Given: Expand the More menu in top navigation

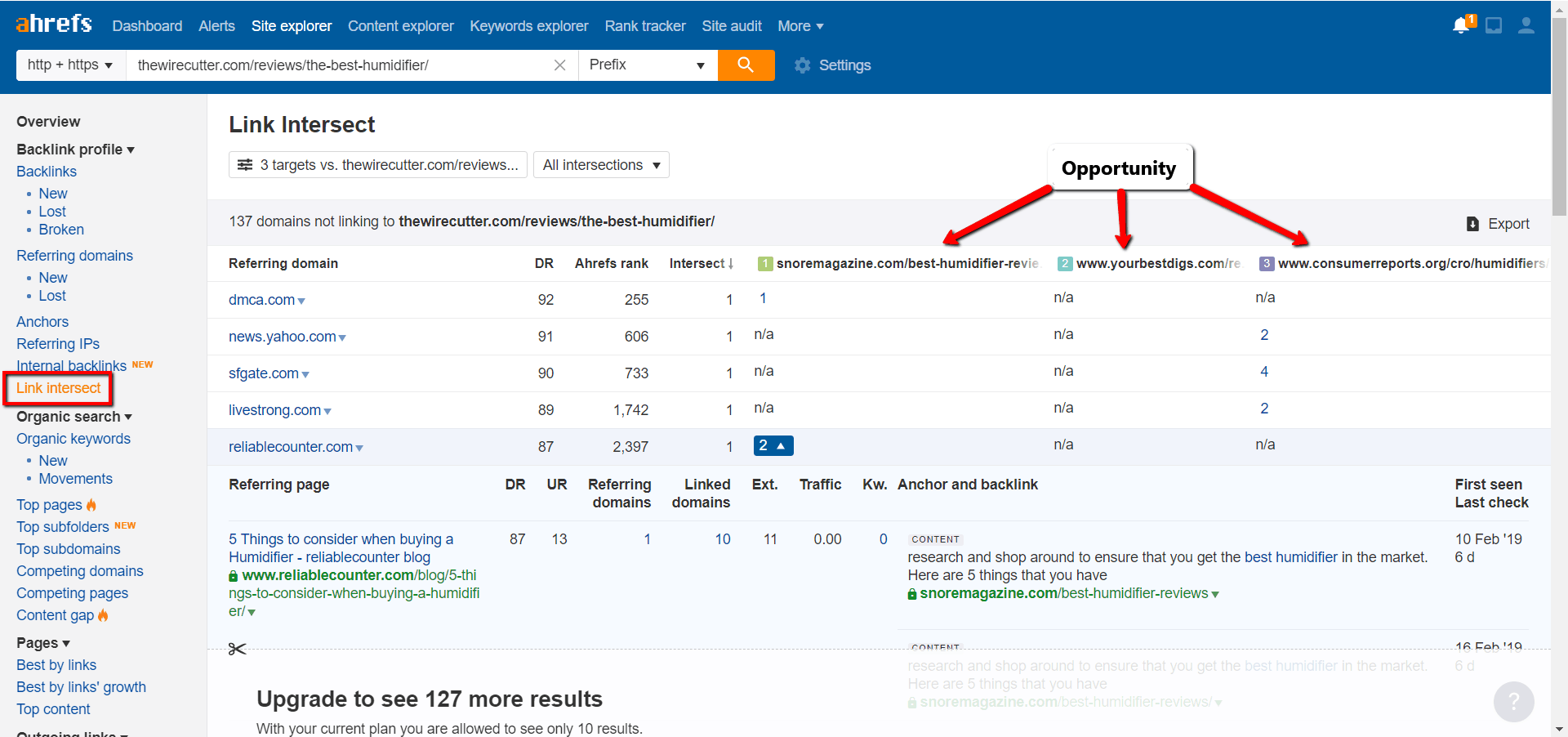Looking at the screenshot, I should tap(800, 26).
